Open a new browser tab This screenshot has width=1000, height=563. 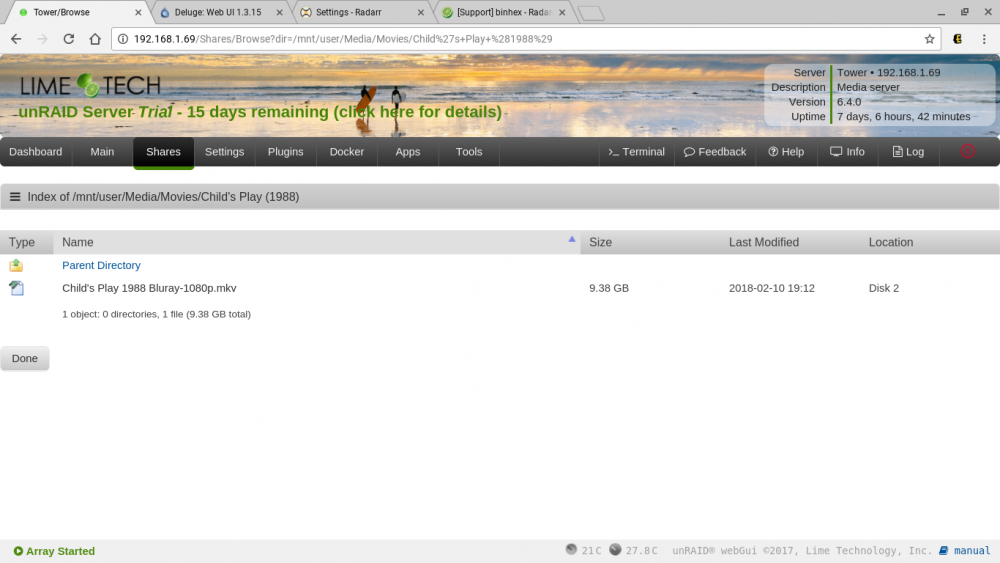(591, 13)
